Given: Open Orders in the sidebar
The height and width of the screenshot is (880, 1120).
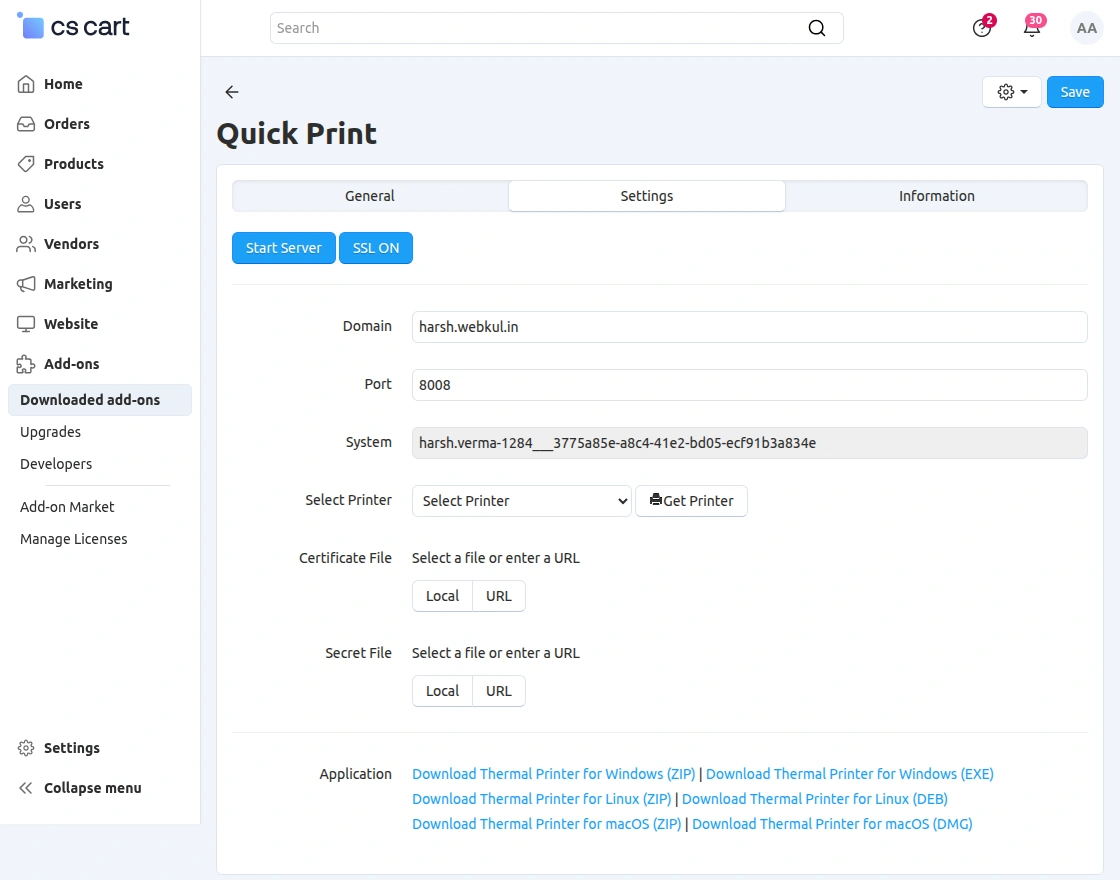Looking at the screenshot, I should click(x=66, y=124).
